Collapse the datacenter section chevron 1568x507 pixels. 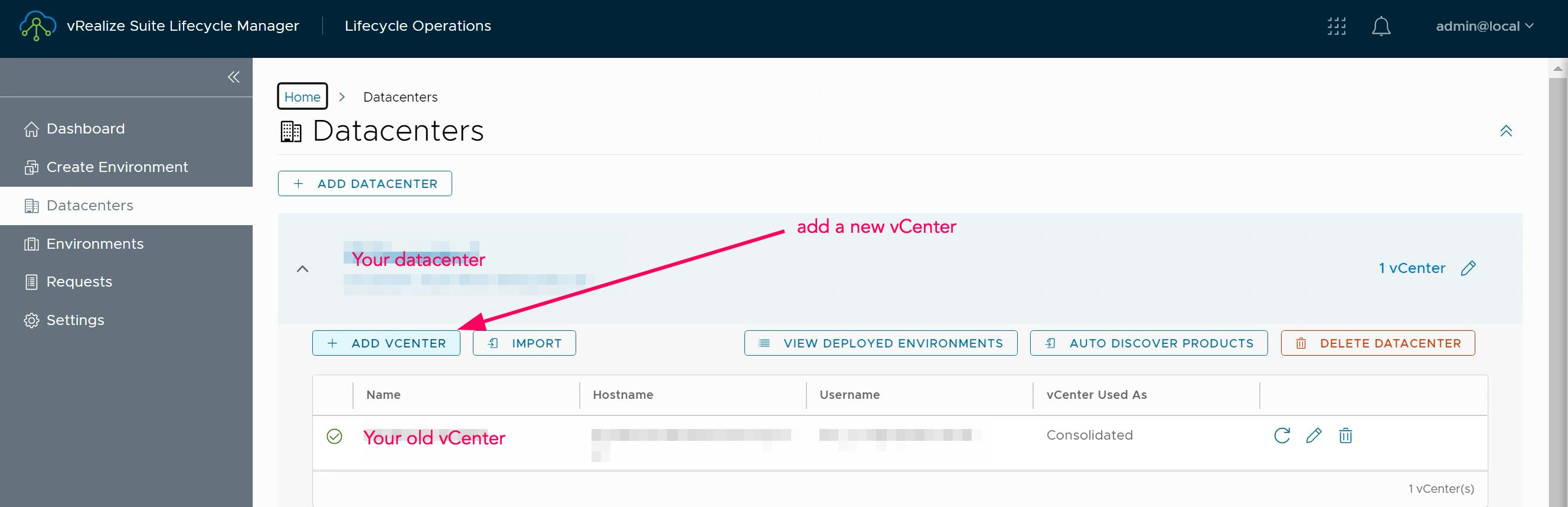pos(302,269)
